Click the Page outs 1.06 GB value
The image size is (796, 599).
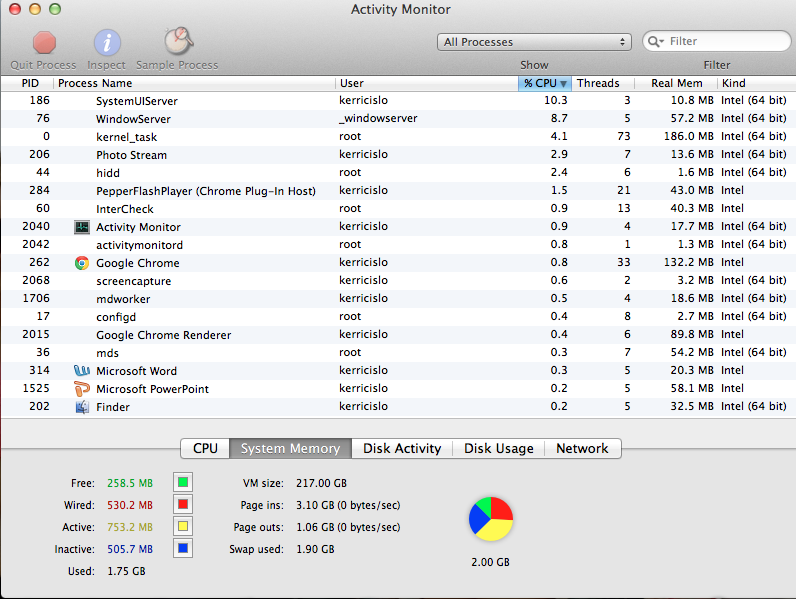[348, 527]
